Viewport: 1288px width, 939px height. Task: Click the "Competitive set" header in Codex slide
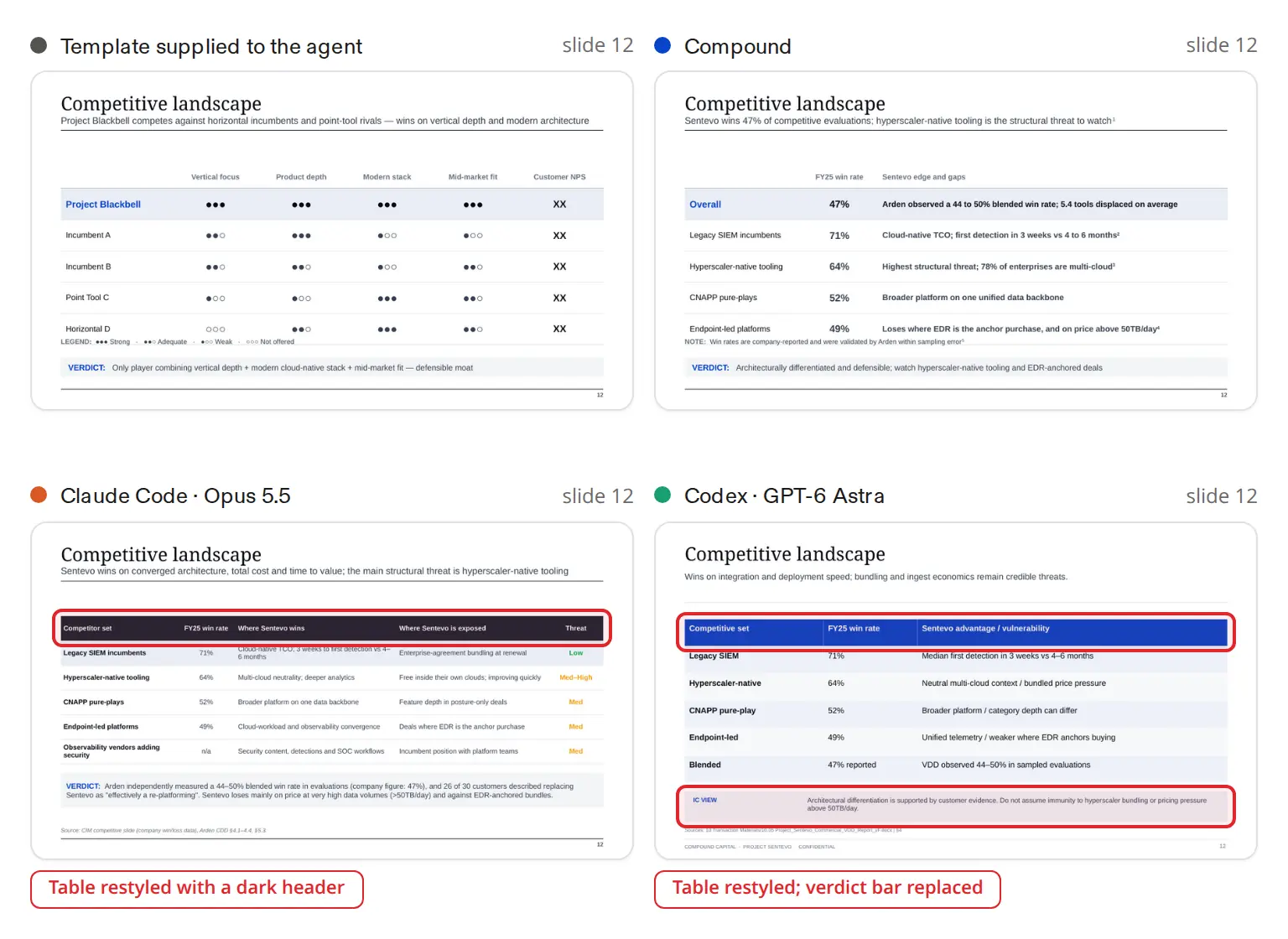pyautogui.click(x=719, y=629)
